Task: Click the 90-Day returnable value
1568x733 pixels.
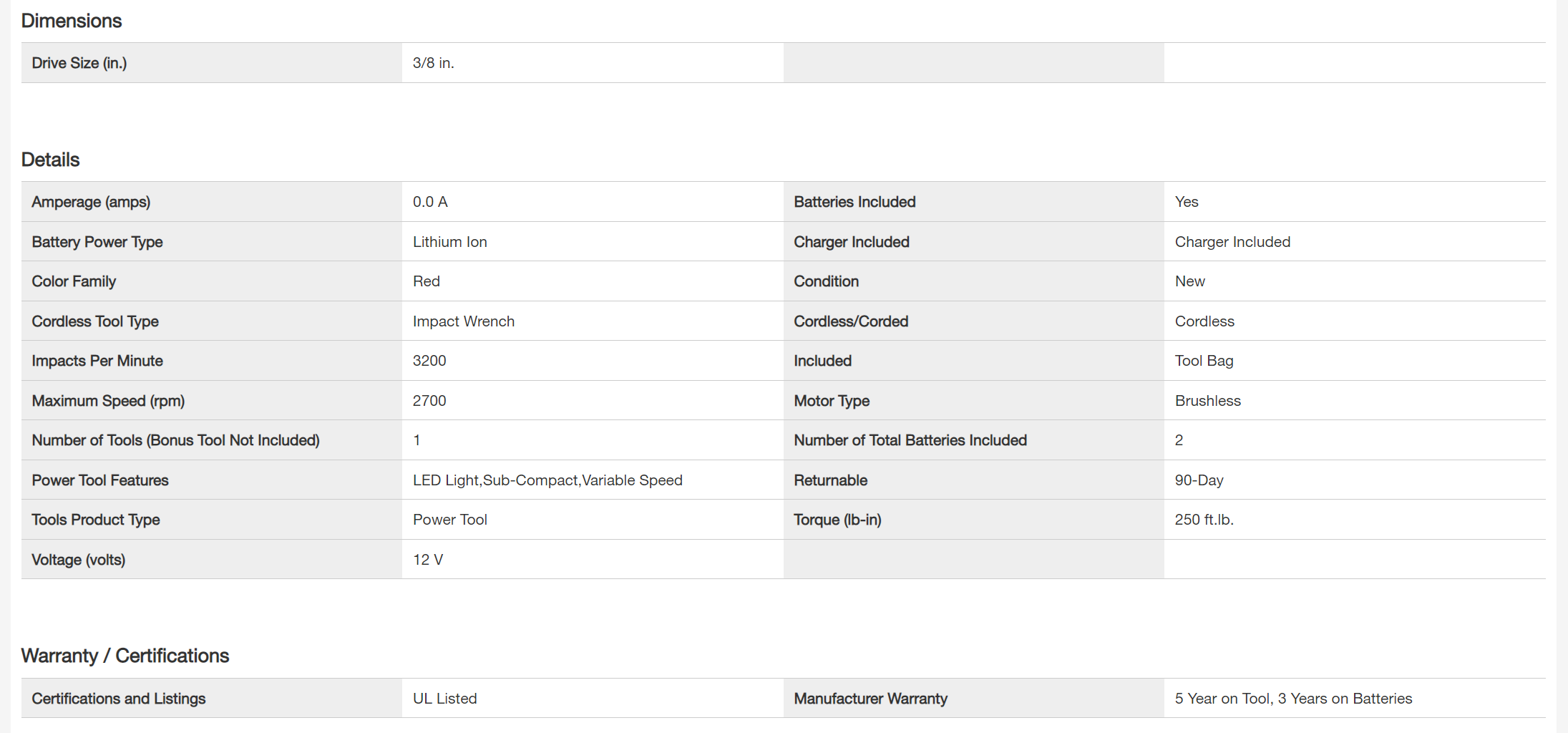Action: 1199,480
